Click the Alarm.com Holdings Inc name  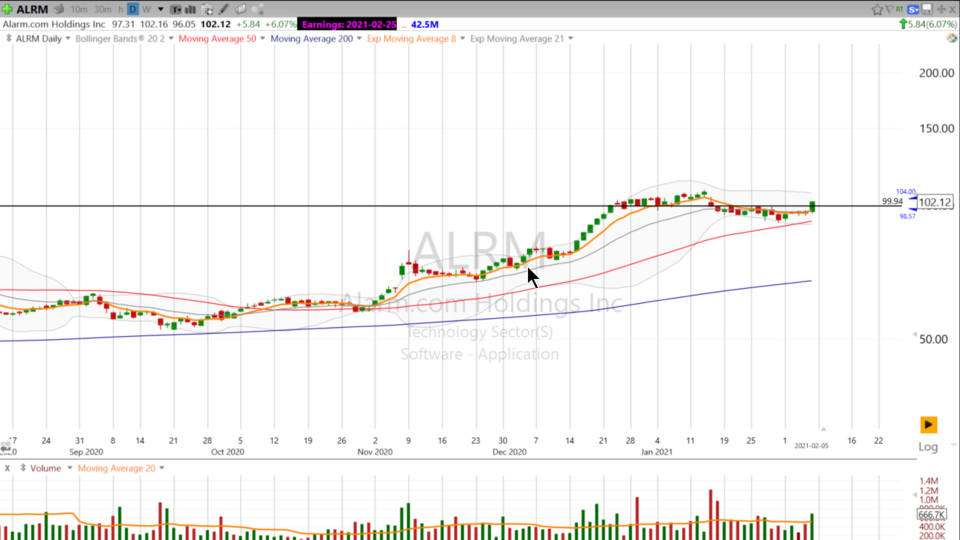54,24
